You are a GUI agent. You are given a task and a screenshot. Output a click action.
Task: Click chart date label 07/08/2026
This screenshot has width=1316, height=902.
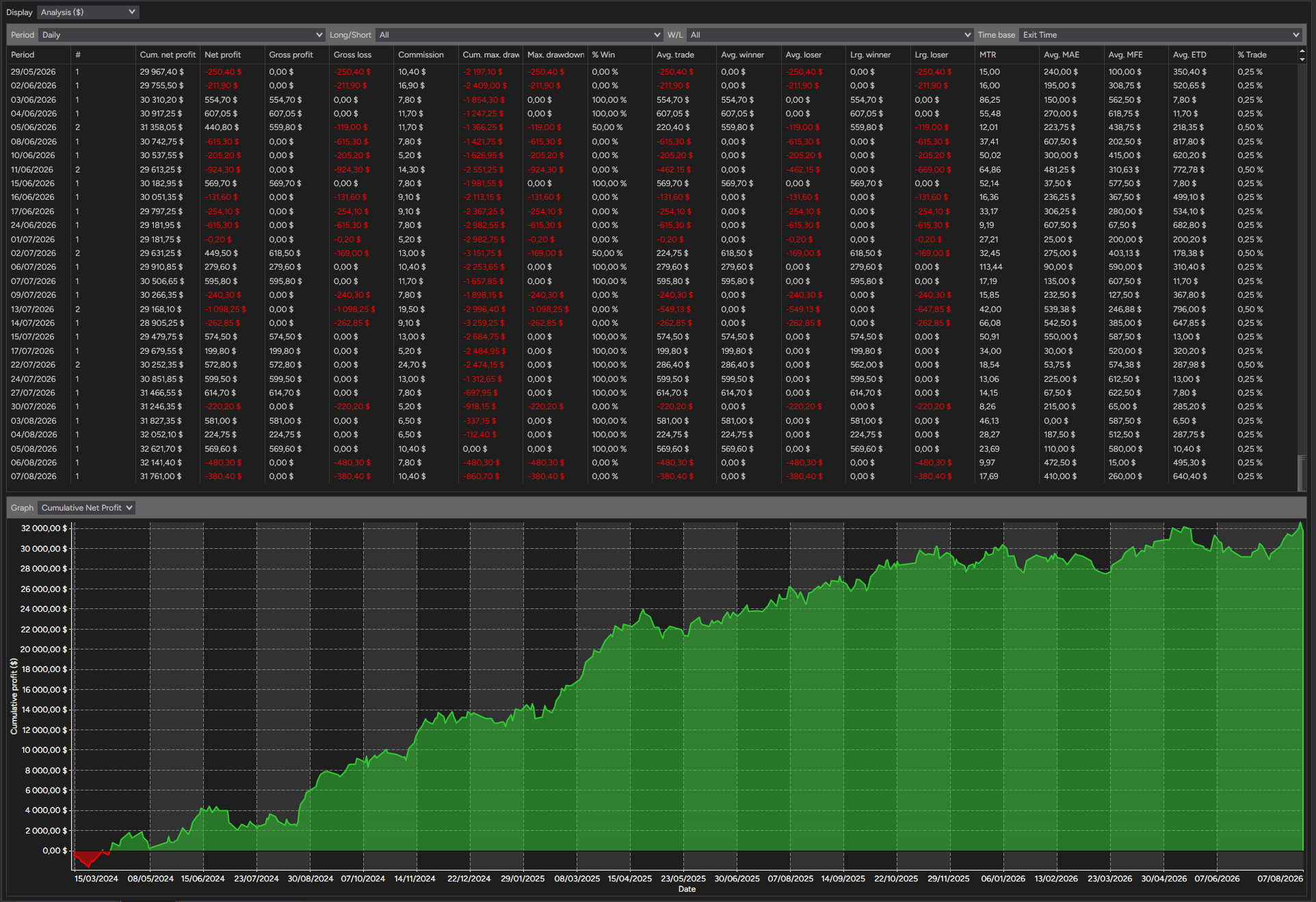pos(1280,879)
